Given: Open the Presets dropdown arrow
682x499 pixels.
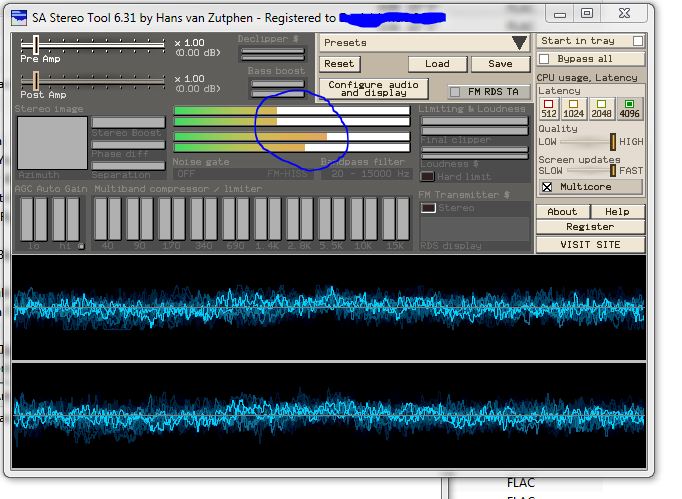Looking at the screenshot, I should 519,43.
